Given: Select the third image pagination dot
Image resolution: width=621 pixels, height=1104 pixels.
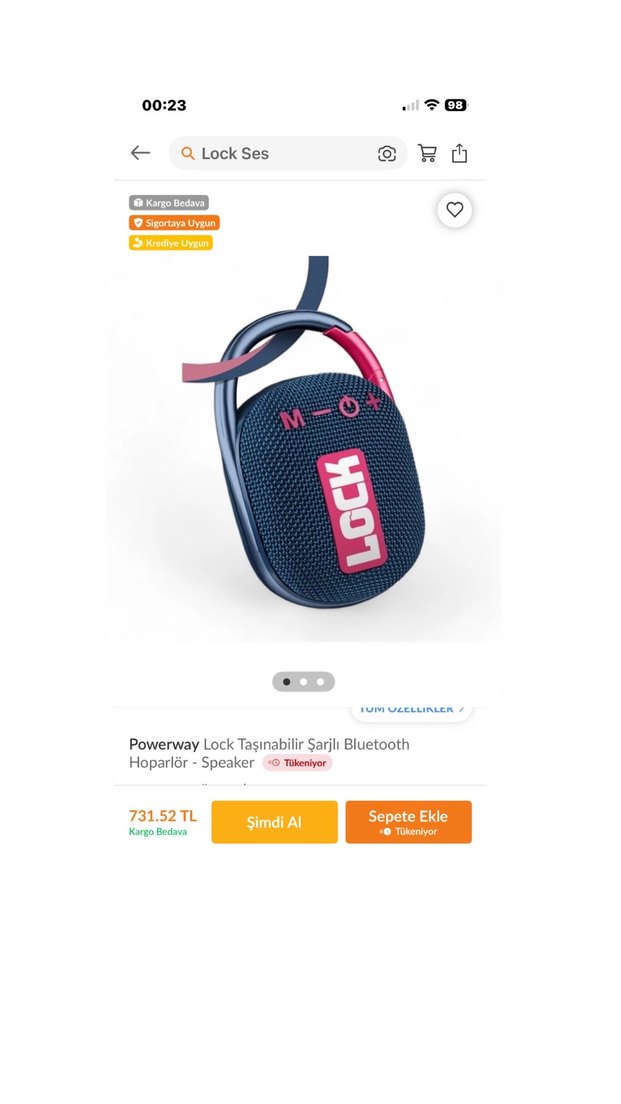Looking at the screenshot, I should pyautogui.click(x=320, y=682).
